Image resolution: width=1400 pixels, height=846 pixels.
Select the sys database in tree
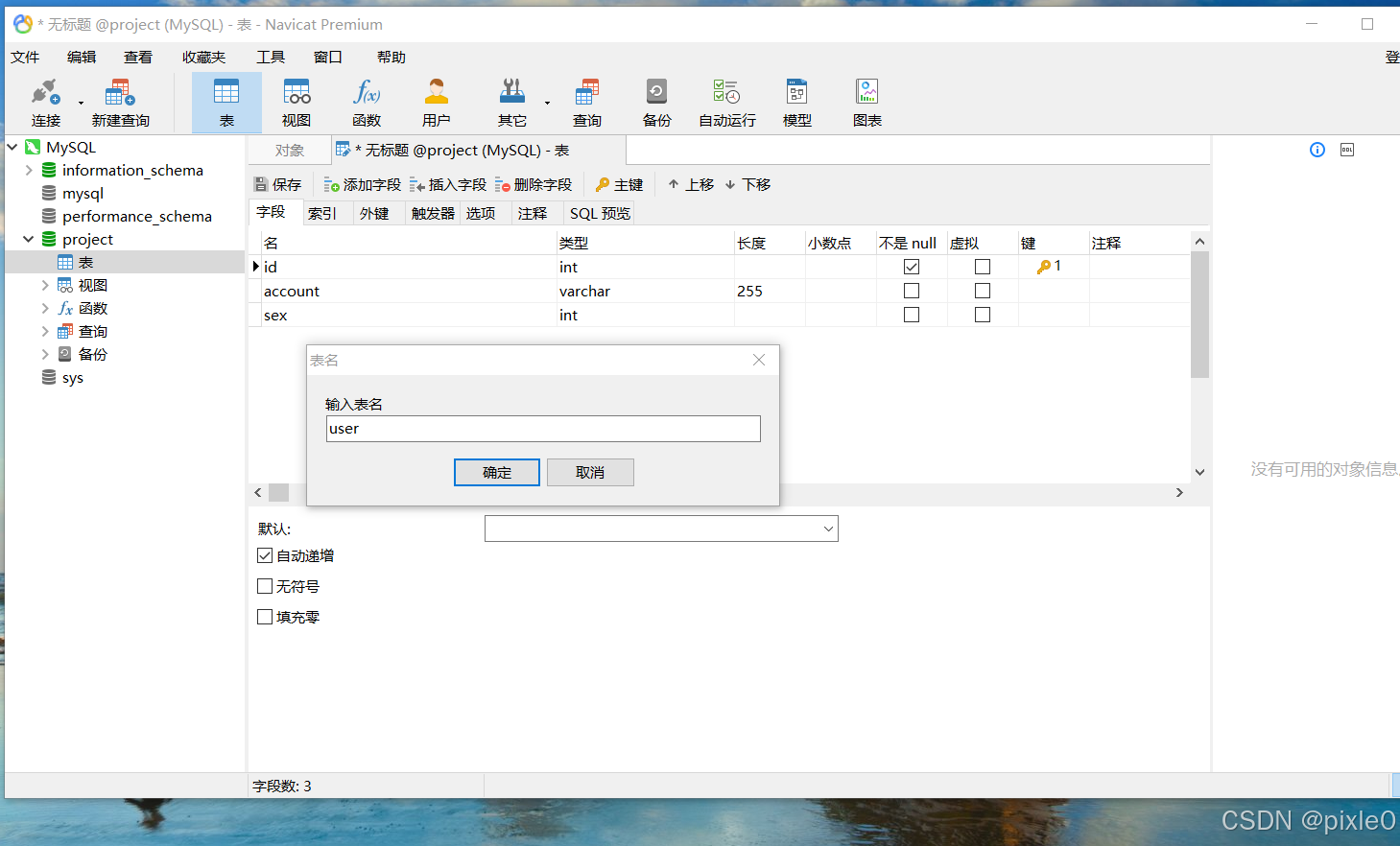73,378
